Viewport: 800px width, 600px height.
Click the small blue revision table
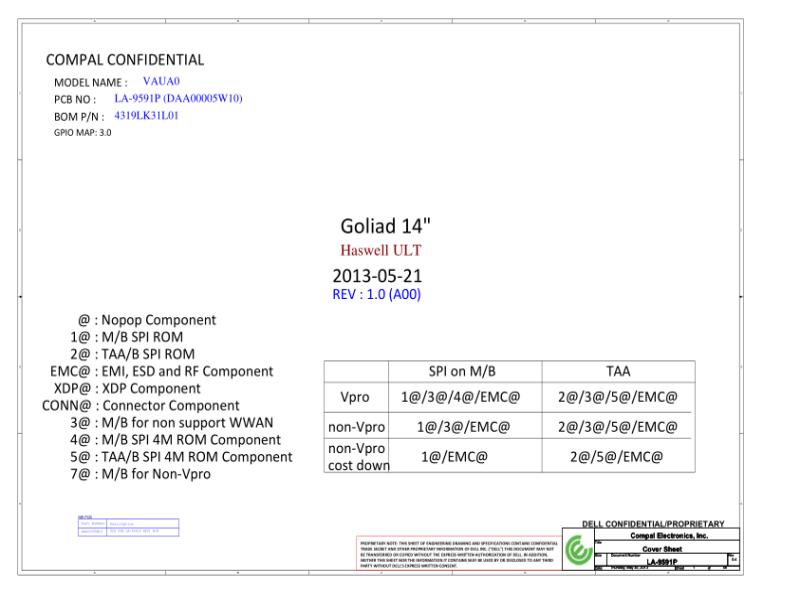(x=129, y=527)
